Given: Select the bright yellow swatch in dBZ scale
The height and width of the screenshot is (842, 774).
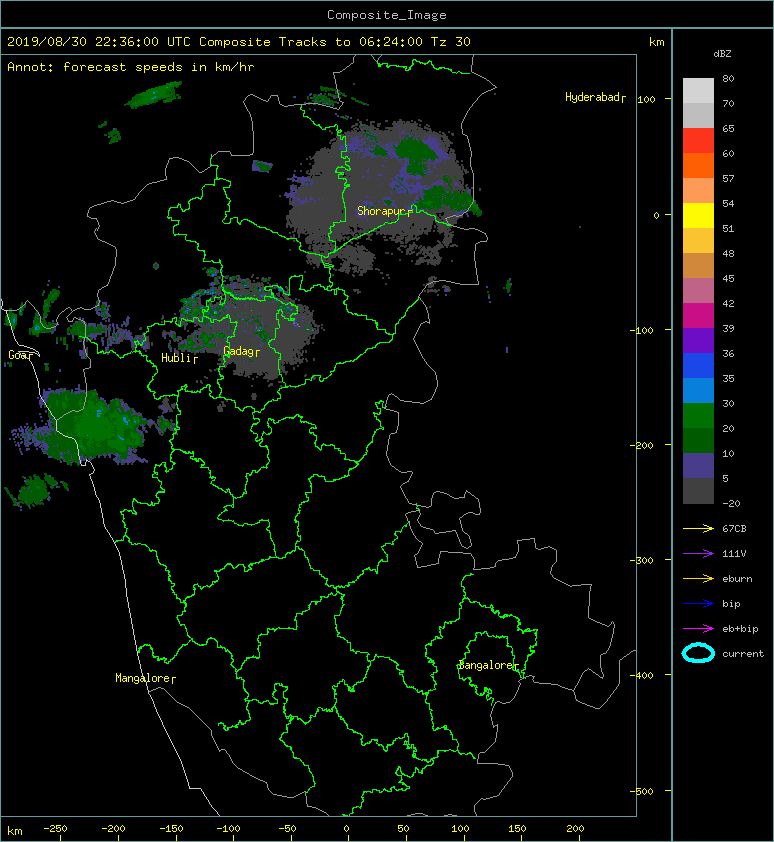Looking at the screenshot, I should 698,216.
